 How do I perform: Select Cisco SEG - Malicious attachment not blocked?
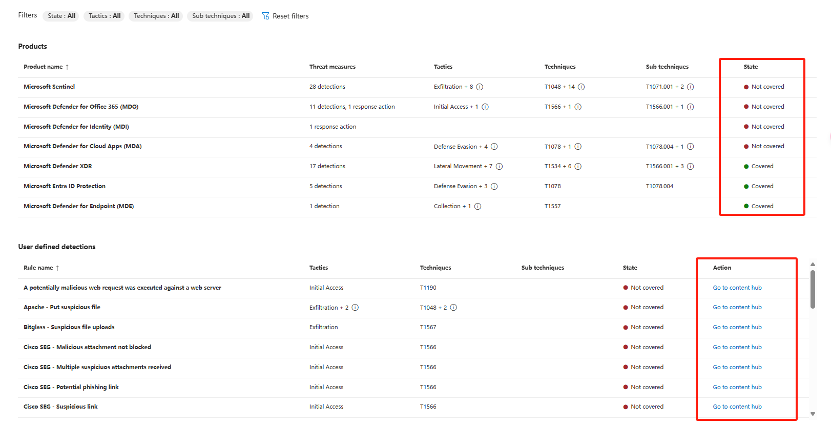click(87, 347)
